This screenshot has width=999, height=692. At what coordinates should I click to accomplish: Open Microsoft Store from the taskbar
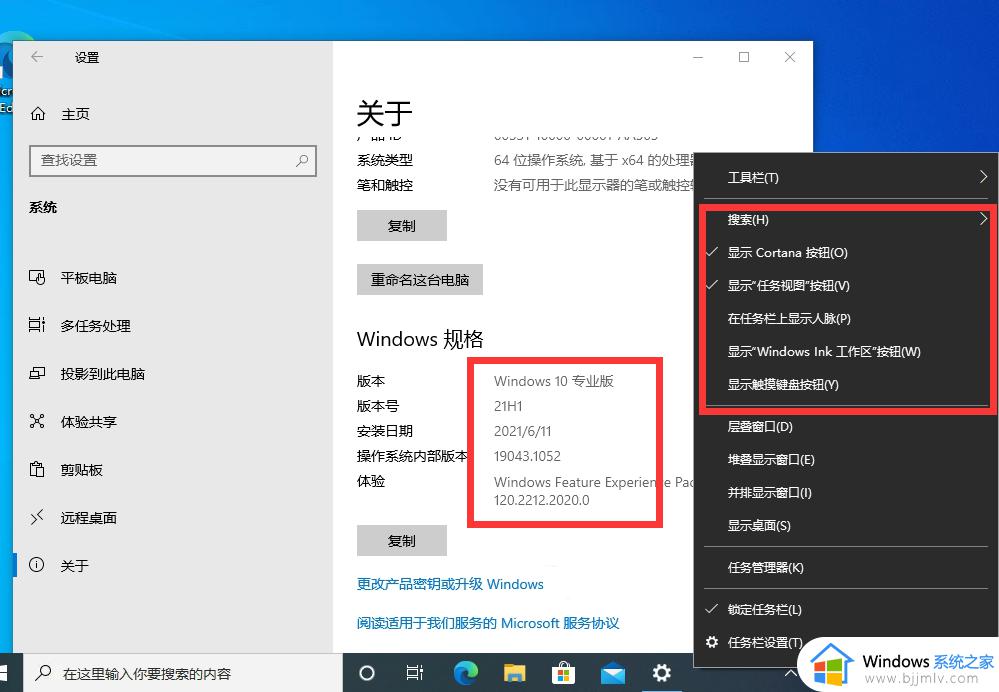tap(563, 673)
